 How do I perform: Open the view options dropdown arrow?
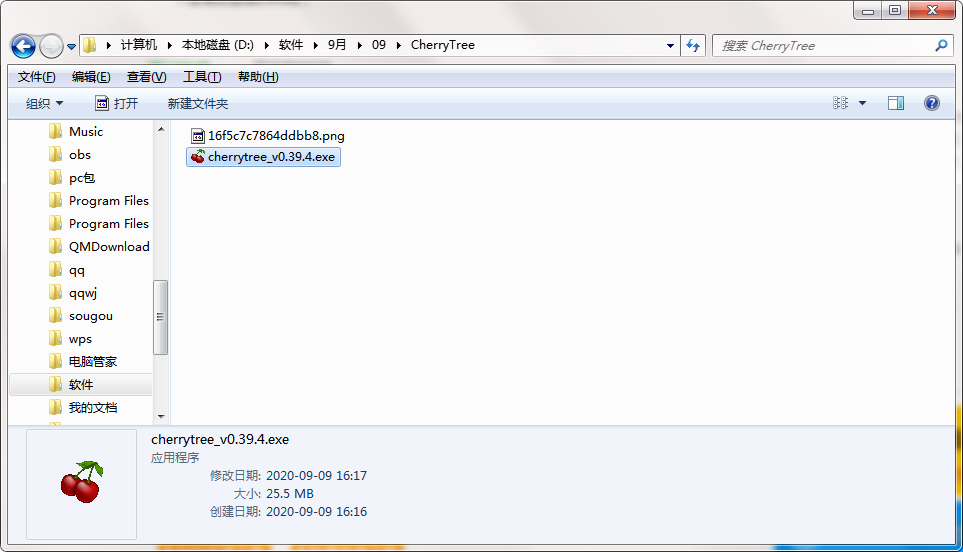862,103
